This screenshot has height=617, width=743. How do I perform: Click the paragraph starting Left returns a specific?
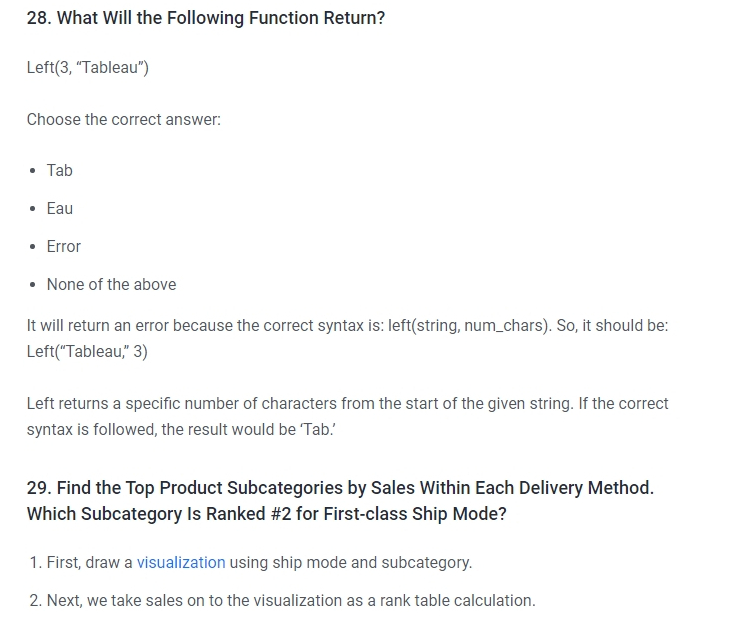(x=347, y=417)
